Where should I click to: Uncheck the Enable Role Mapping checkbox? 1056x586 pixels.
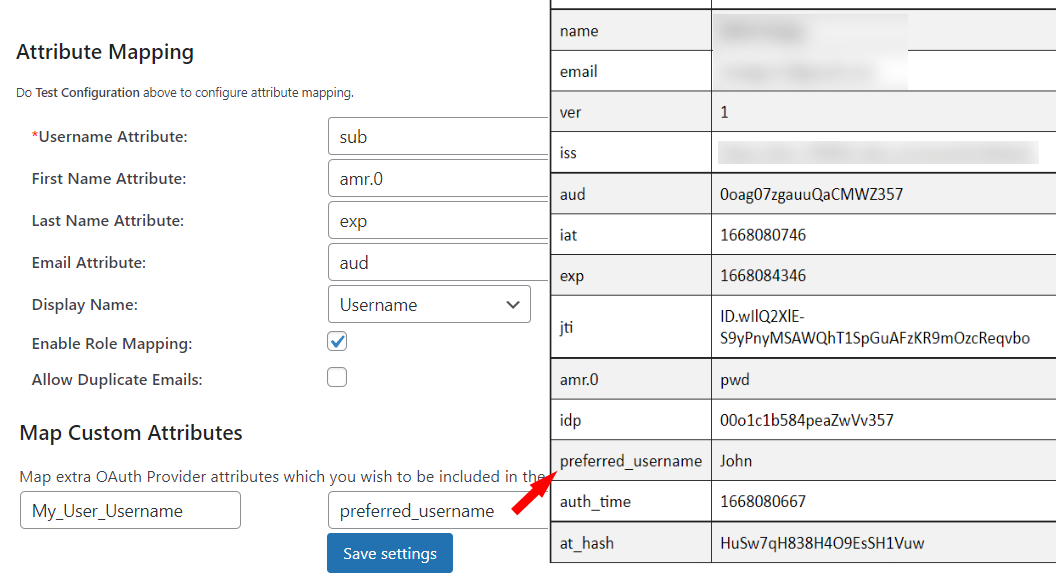coord(337,341)
